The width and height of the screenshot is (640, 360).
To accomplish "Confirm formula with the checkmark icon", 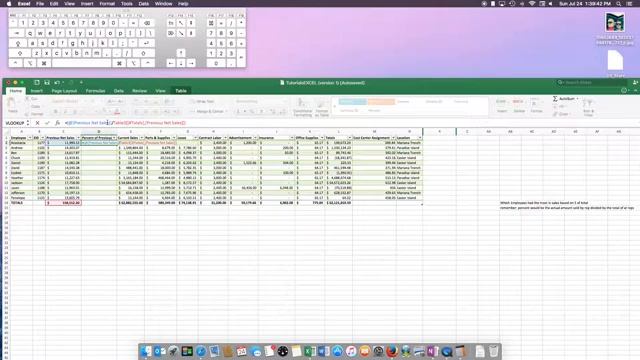I will tap(47, 123).
